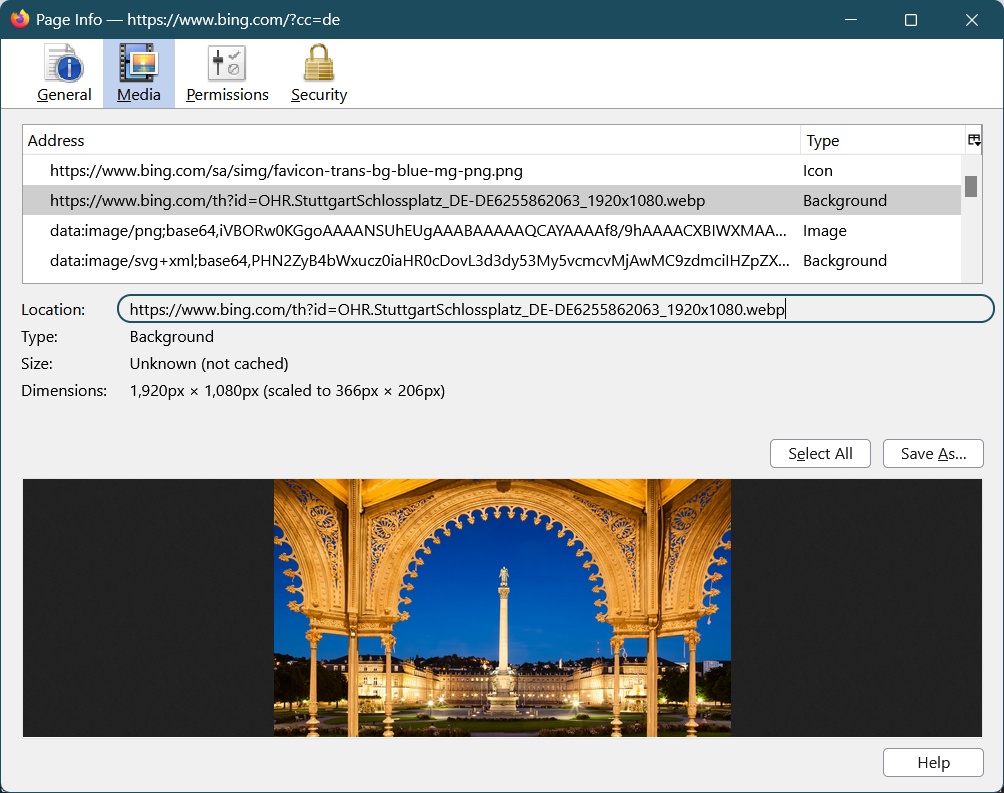Click the Stuttgart palace preview image
Viewport: 1004px width, 793px height.
(x=502, y=608)
